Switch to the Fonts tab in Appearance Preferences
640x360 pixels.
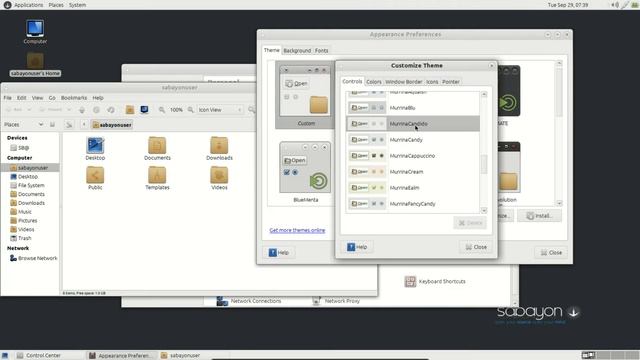pos(322,51)
